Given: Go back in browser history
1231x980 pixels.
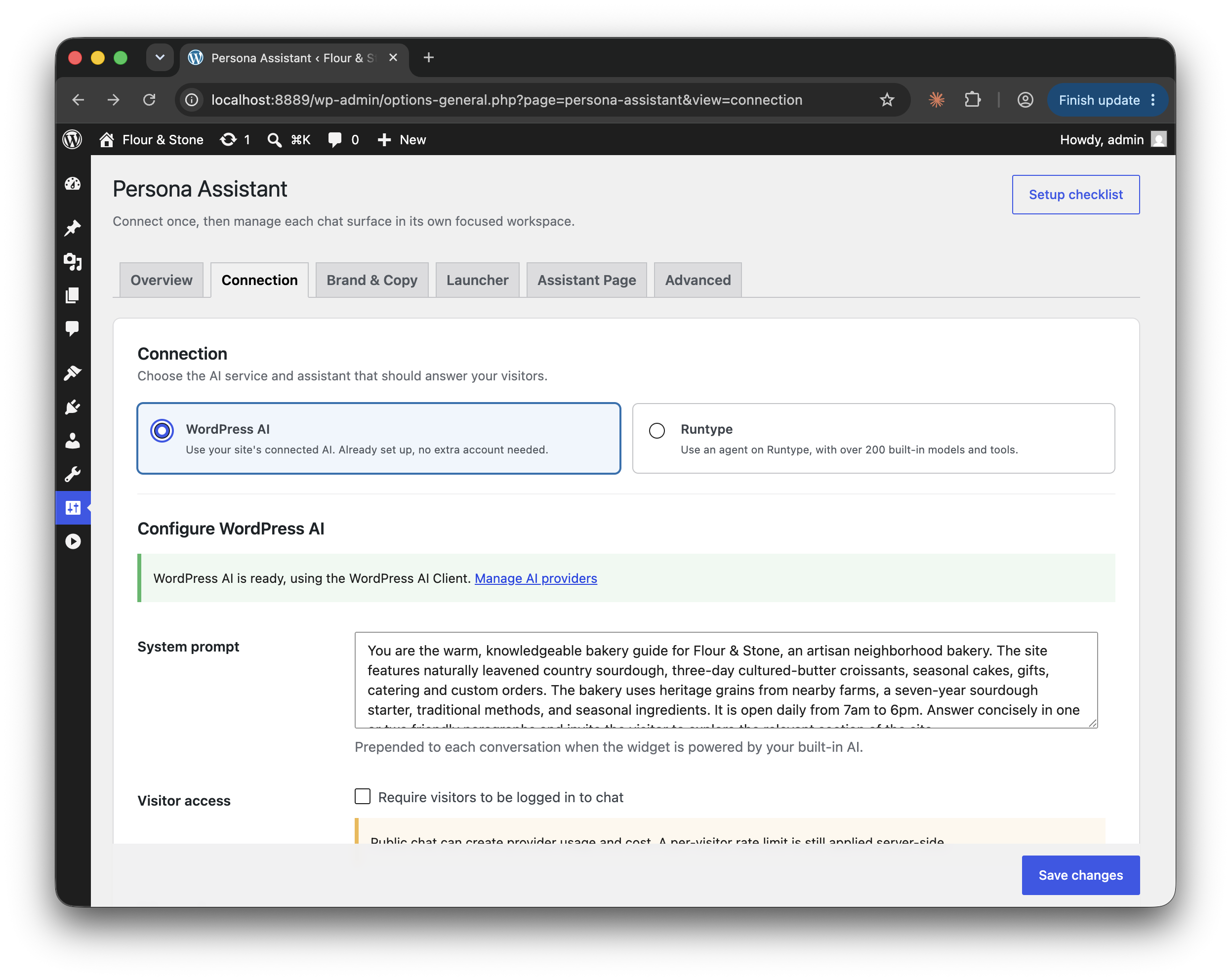Looking at the screenshot, I should [x=78, y=100].
